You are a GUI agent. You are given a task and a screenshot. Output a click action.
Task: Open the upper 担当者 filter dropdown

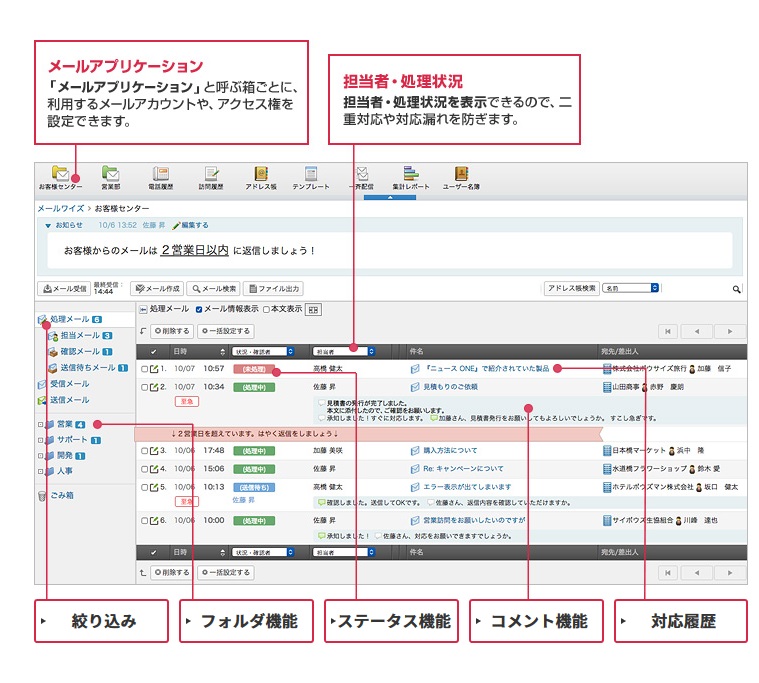click(x=344, y=352)
